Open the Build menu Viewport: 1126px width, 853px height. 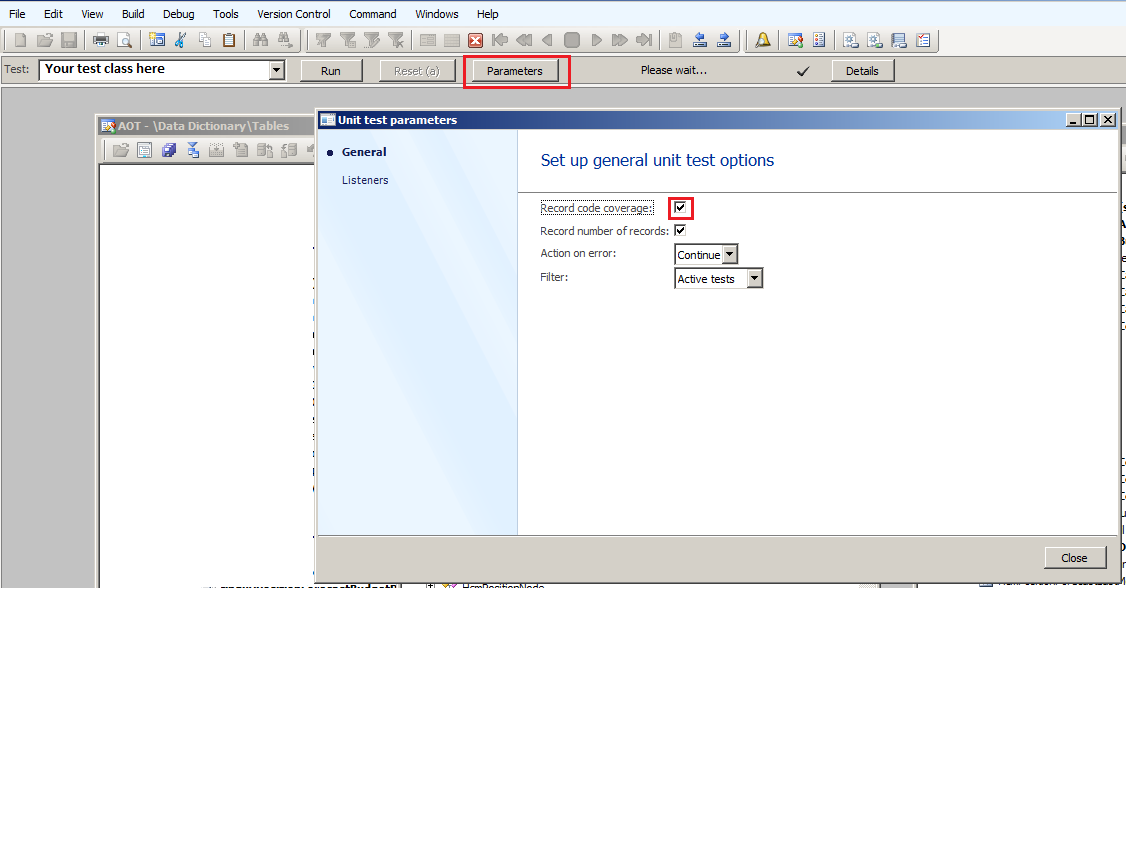pyautogui.click(x=133, y=14)
